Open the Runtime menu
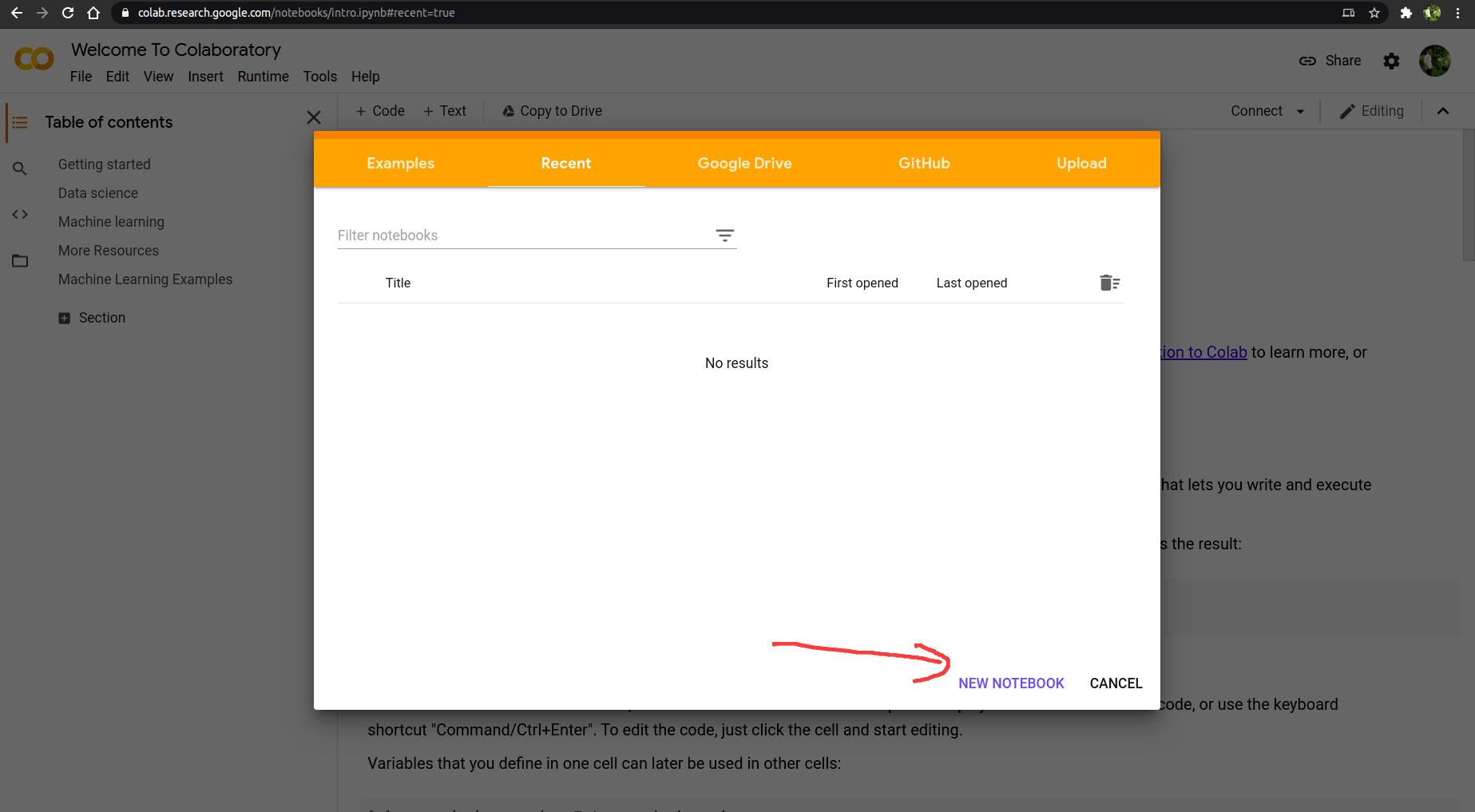 click(x=263, y=77)
